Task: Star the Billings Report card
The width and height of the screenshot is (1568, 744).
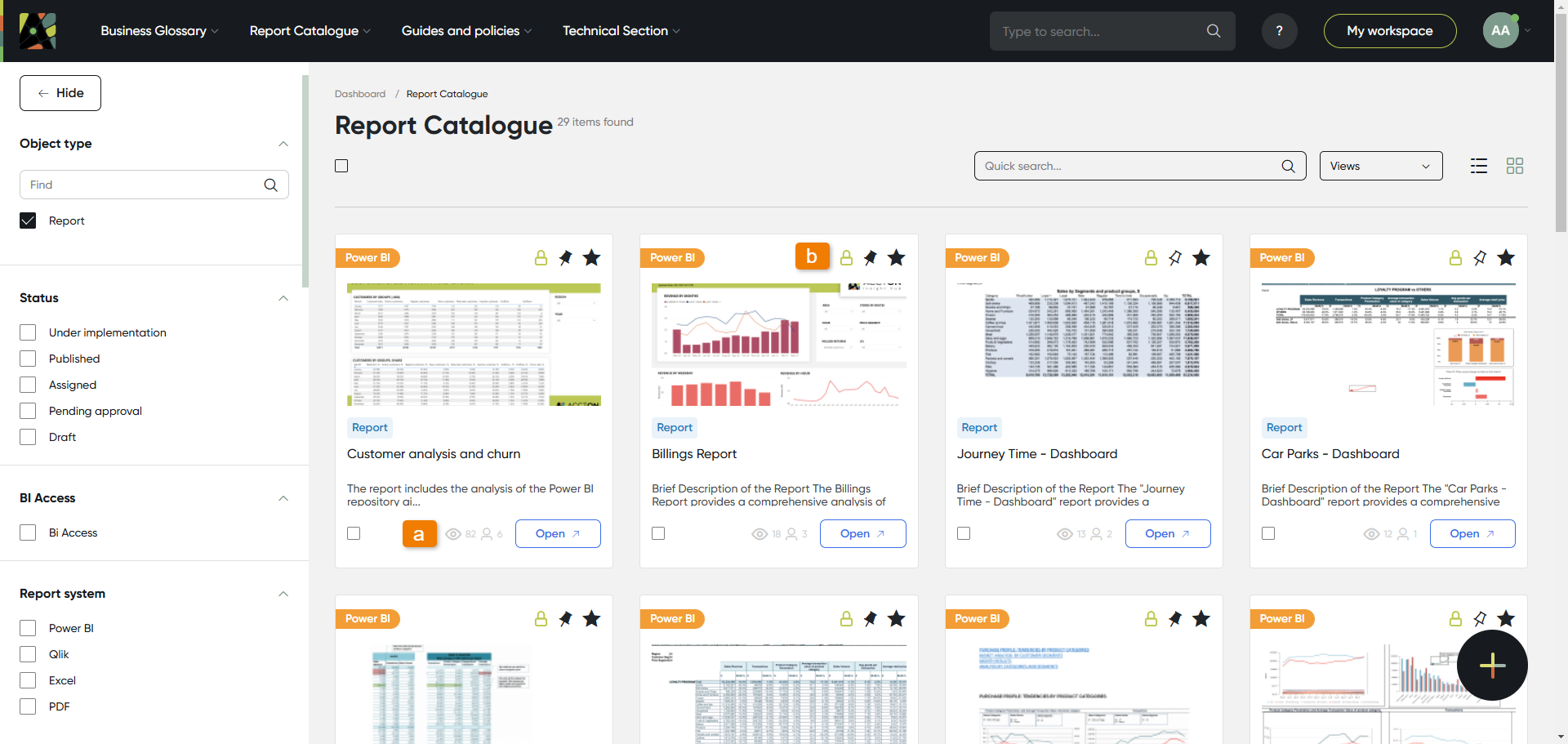Action: click(896, 258)
